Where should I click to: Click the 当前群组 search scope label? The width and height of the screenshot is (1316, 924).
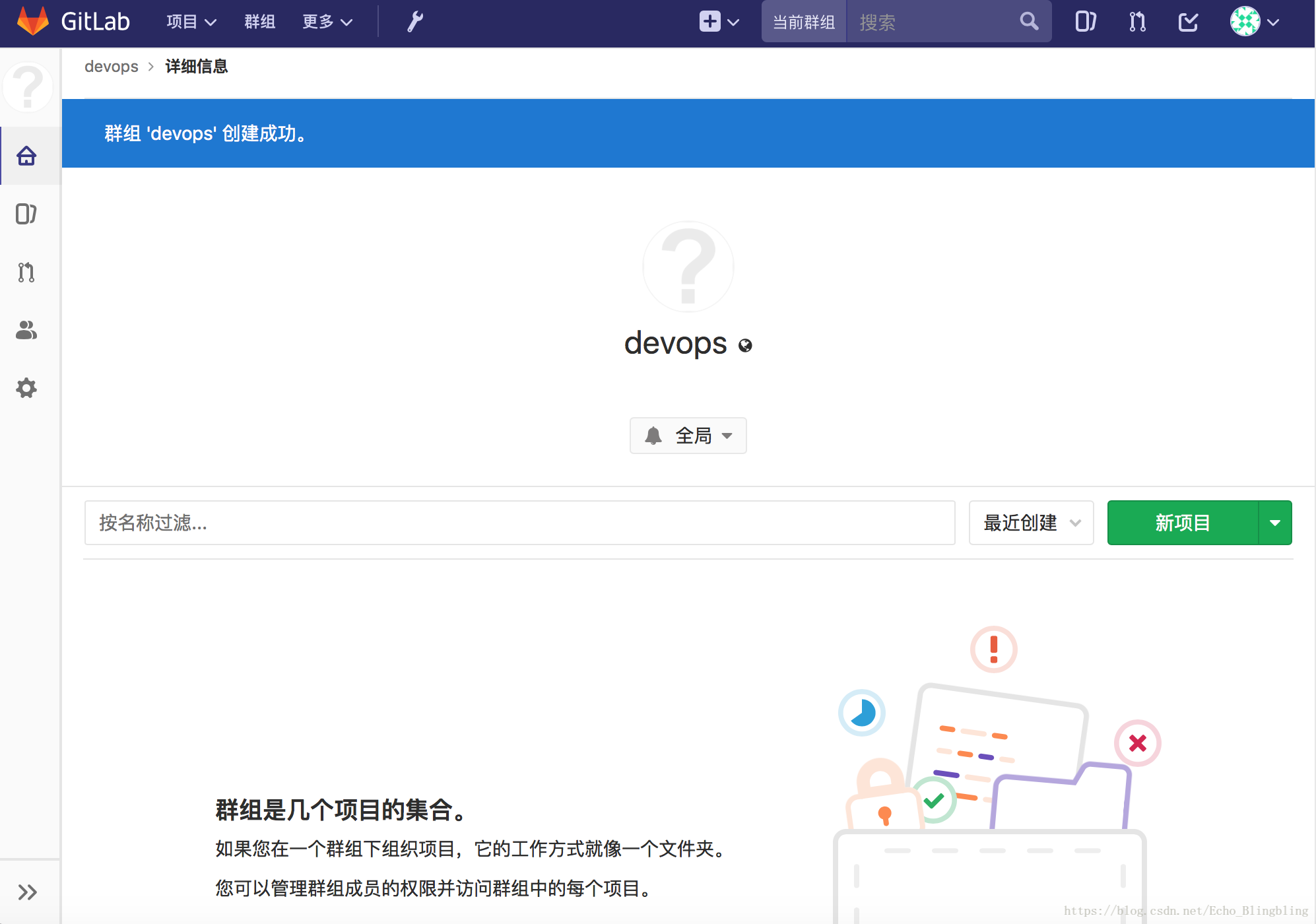coord(804,22)
